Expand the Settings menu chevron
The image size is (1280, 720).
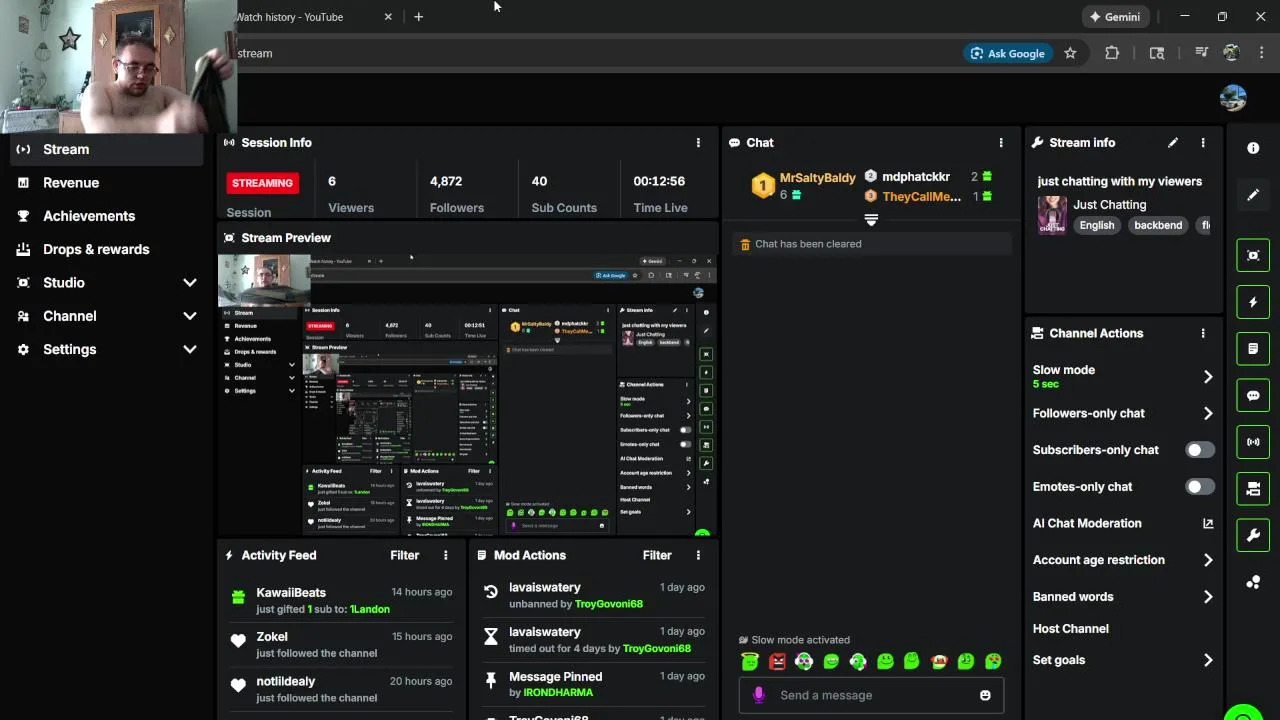point(190,349)
